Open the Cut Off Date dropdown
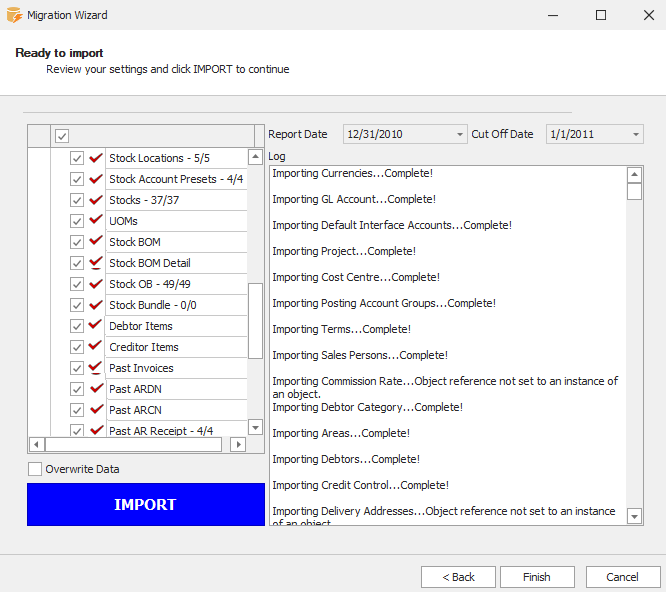 pyautogui.click(x=636, y=135)
